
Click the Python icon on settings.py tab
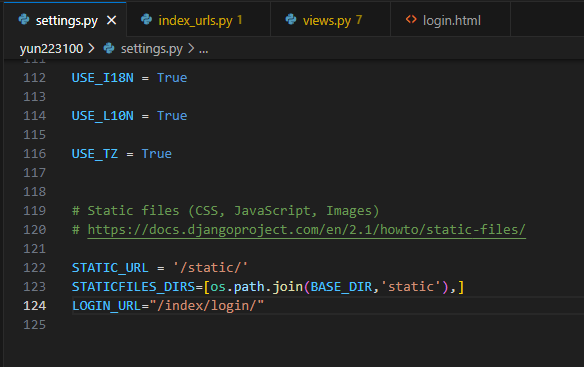(24, 19)
